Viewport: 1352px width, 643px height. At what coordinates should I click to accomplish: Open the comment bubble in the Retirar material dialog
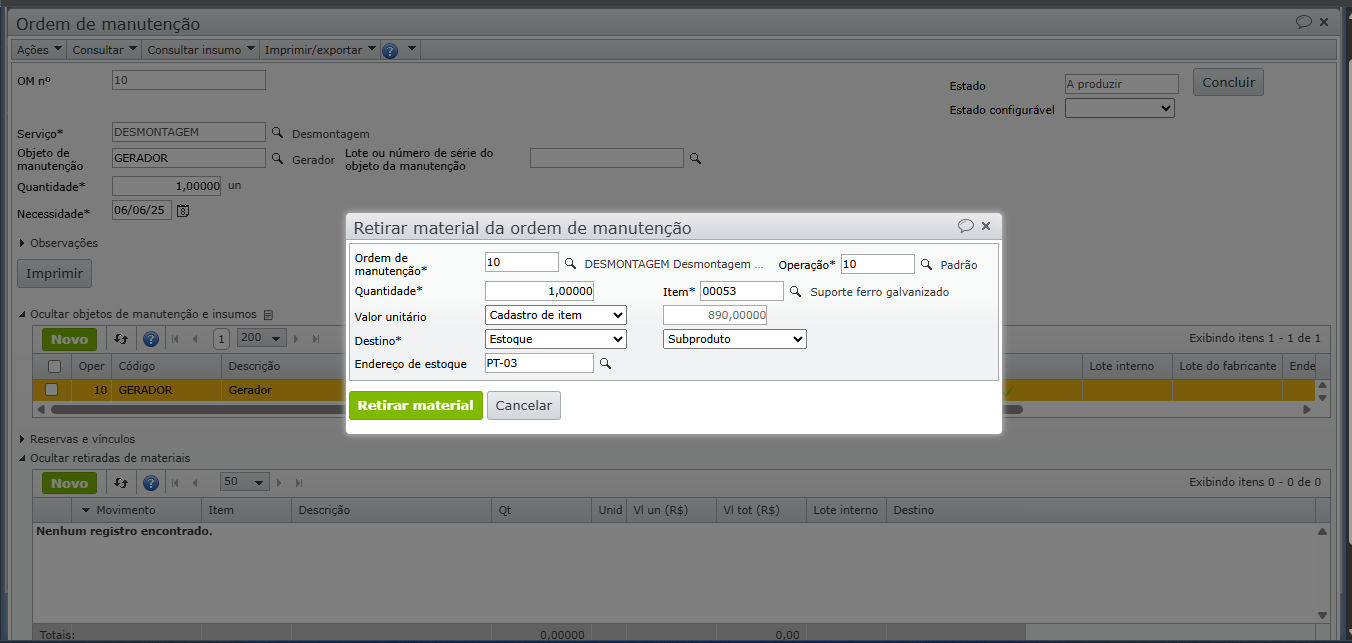(965, 226)
